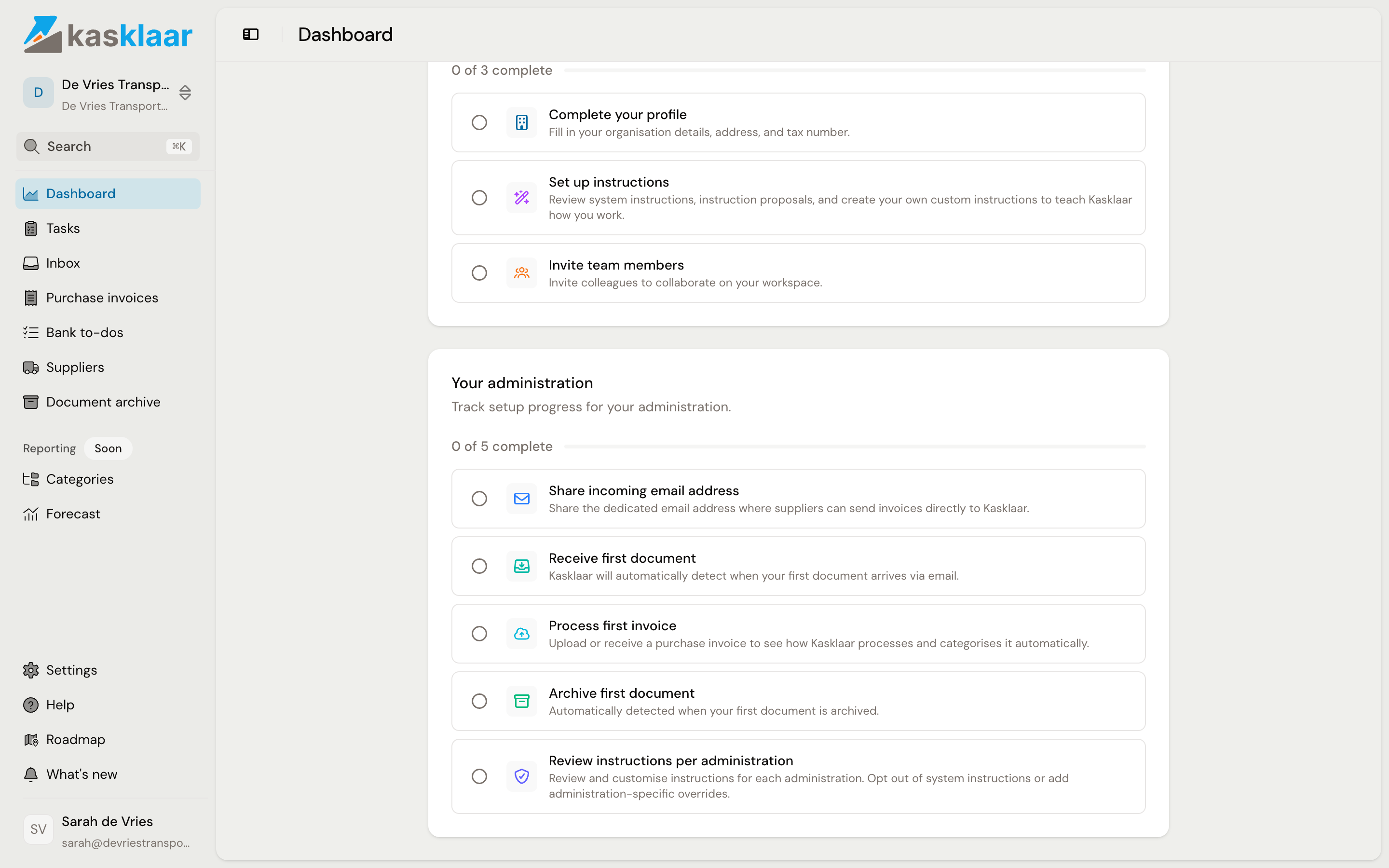Open Bank to-dos

coord(108,332)
